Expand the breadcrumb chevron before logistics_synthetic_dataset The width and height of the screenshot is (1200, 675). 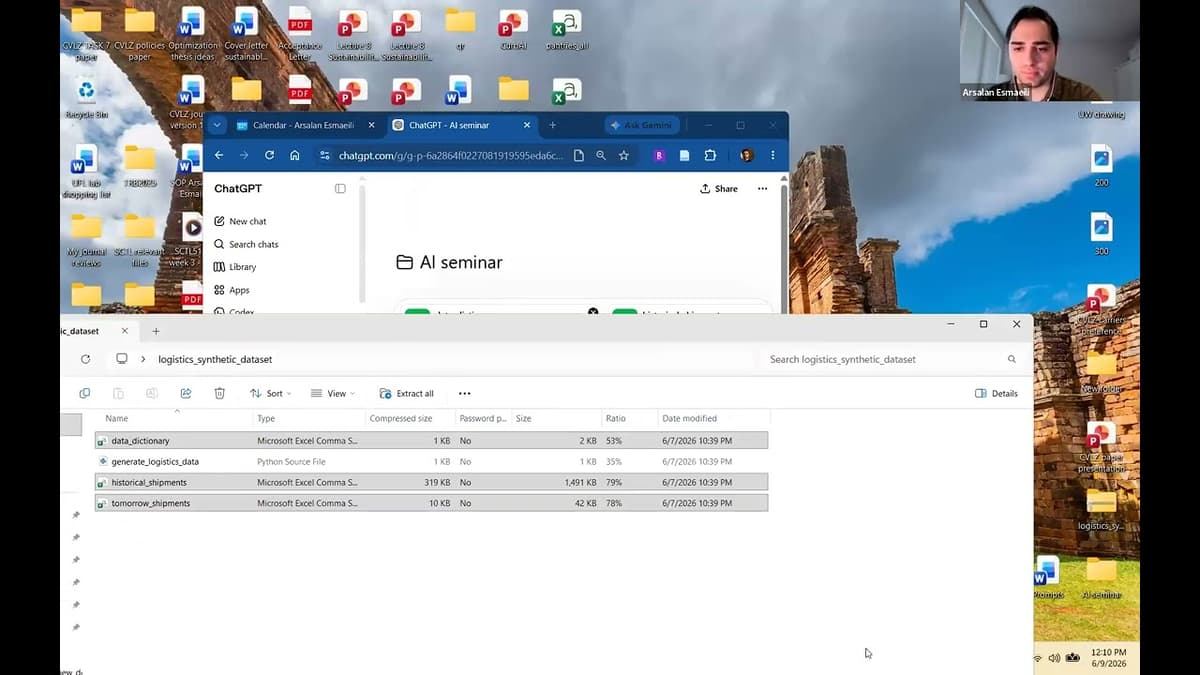point(144,359)
